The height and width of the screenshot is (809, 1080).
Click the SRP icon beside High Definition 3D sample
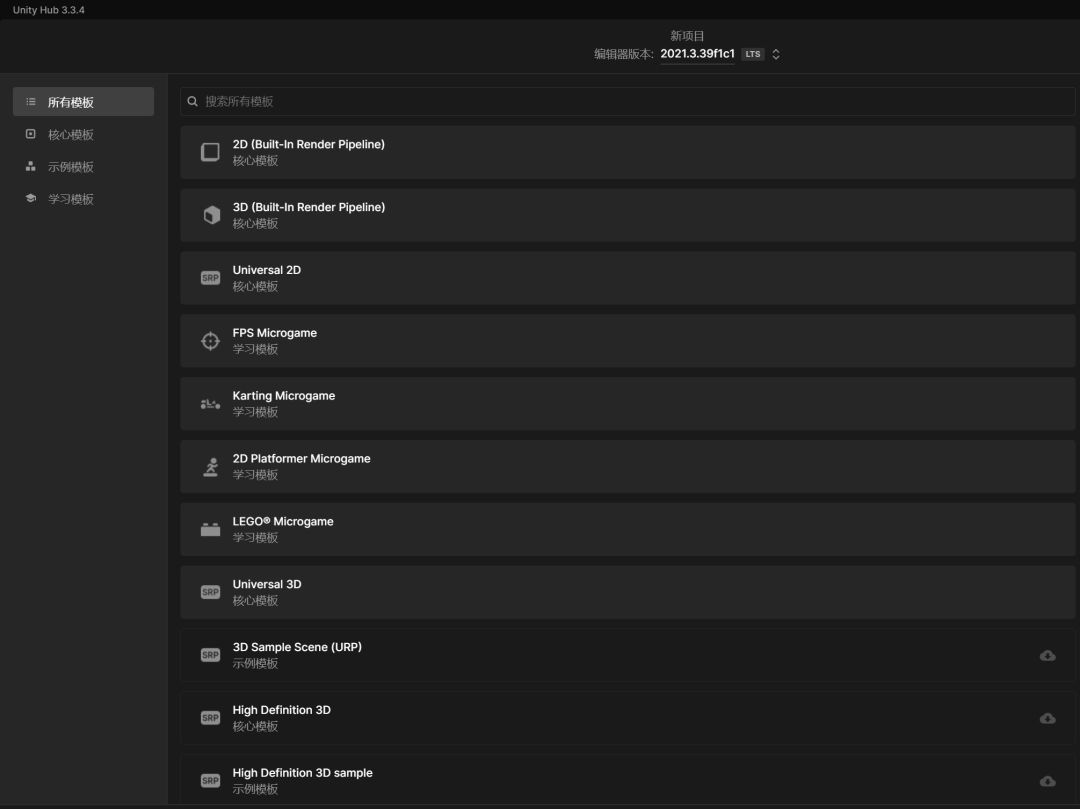[210, 781]
